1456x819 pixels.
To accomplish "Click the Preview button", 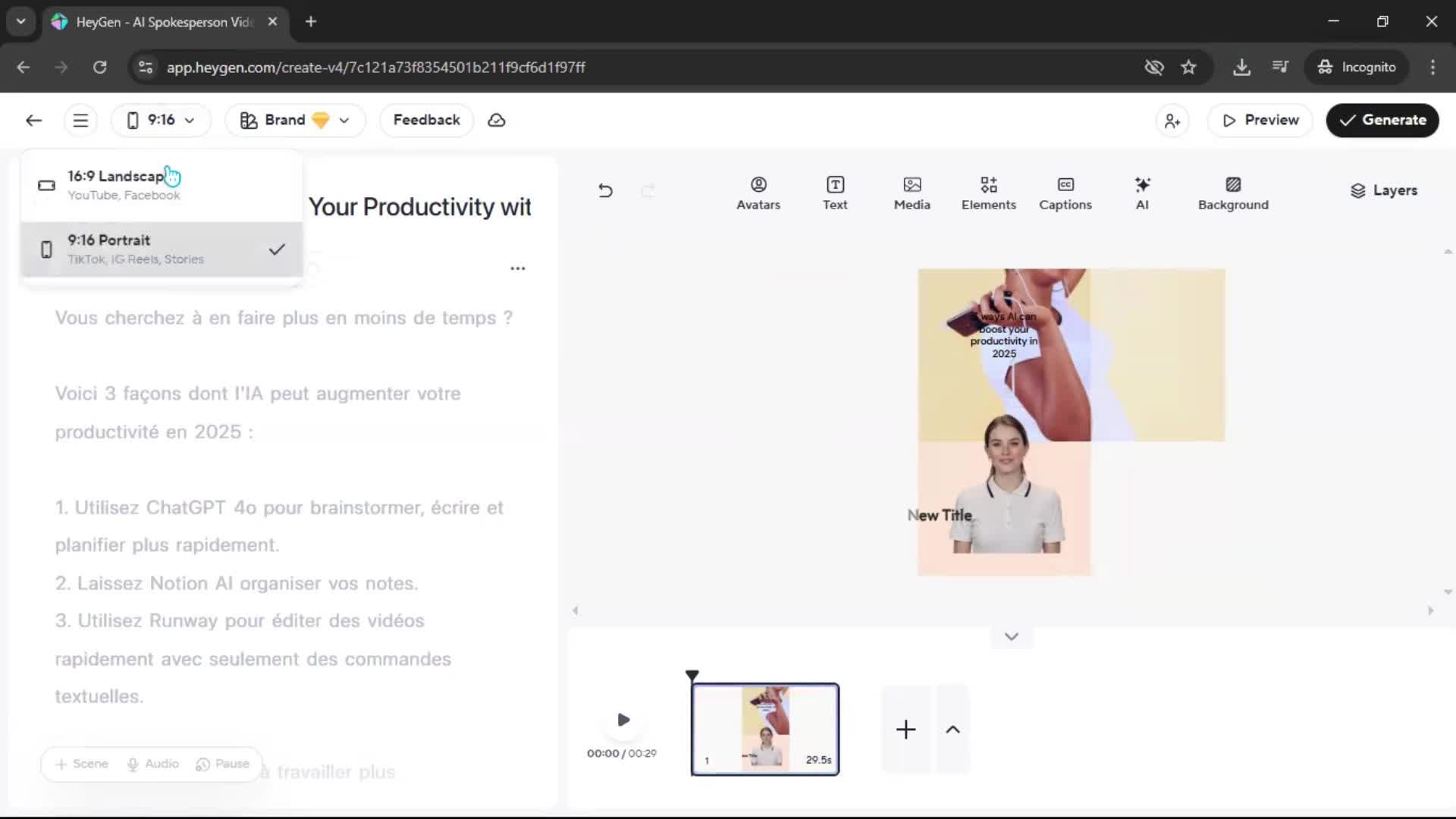I will 1260,120.
